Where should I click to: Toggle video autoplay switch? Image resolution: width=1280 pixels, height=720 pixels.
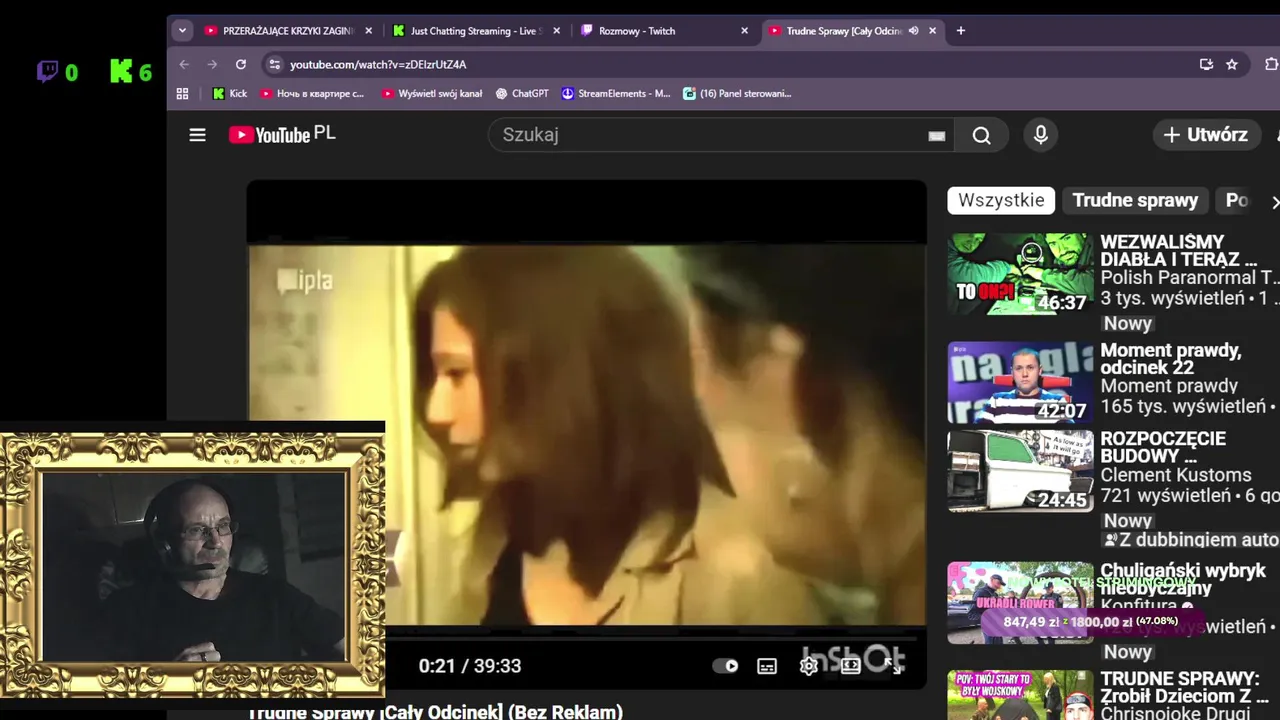tap(725, 666)
